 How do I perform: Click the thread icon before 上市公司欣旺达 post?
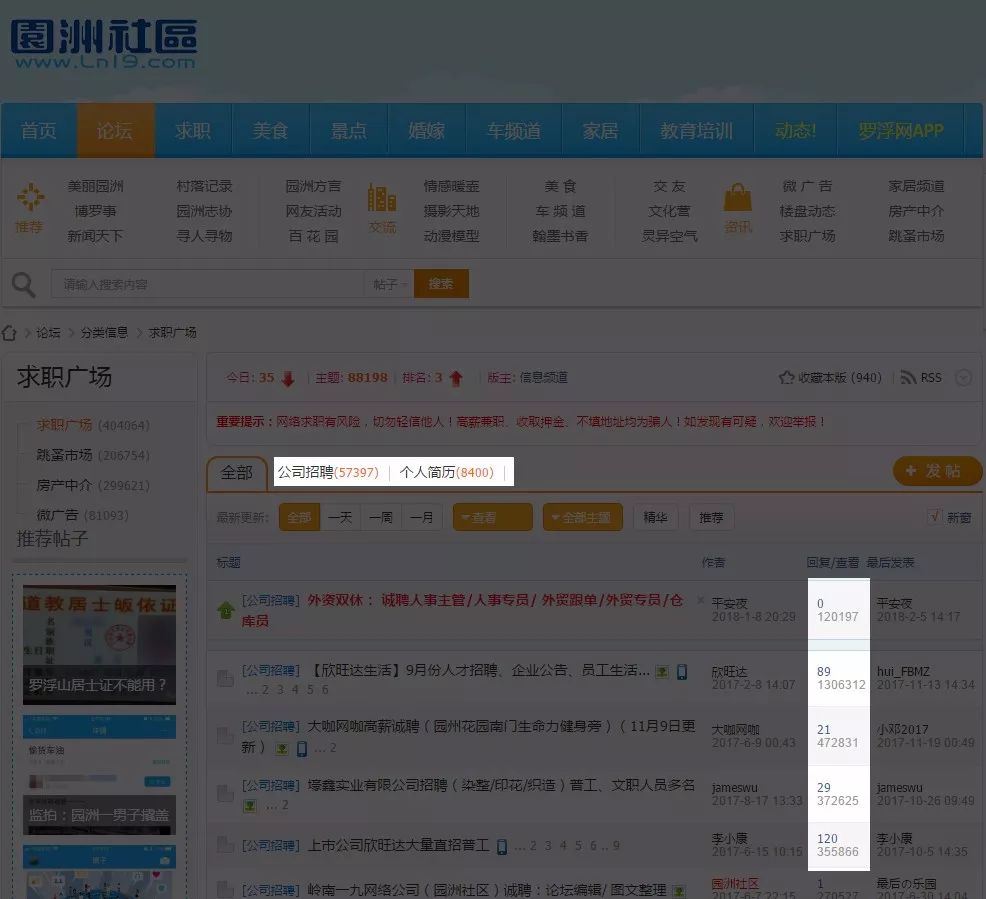tap(225, 845)
